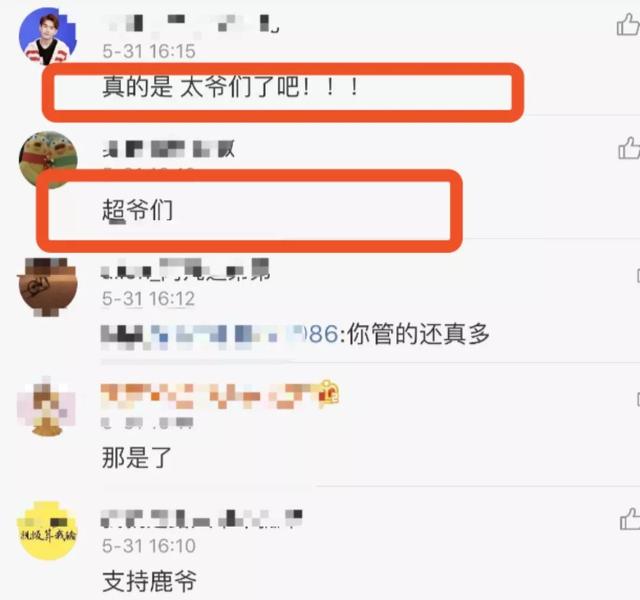Select the reply text "你管的还真多"

click(418, 335)
